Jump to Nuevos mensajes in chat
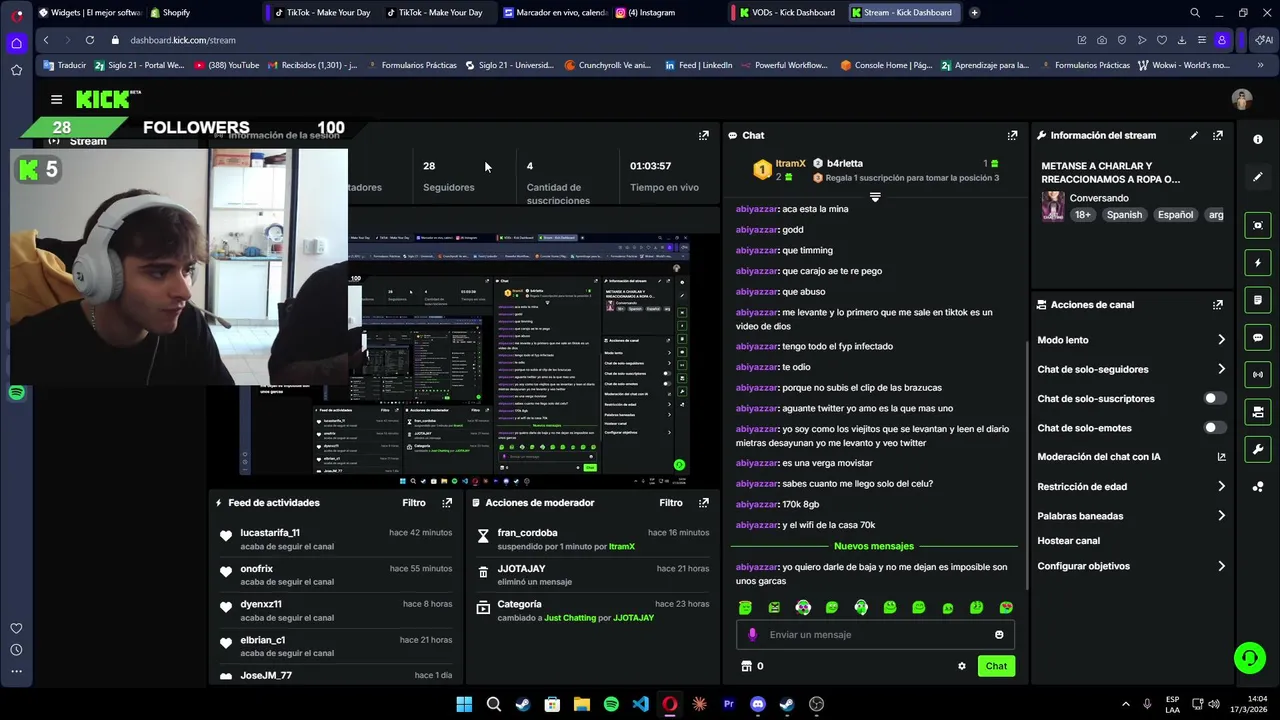This screenshot has height=720, width=1280. 874,546
